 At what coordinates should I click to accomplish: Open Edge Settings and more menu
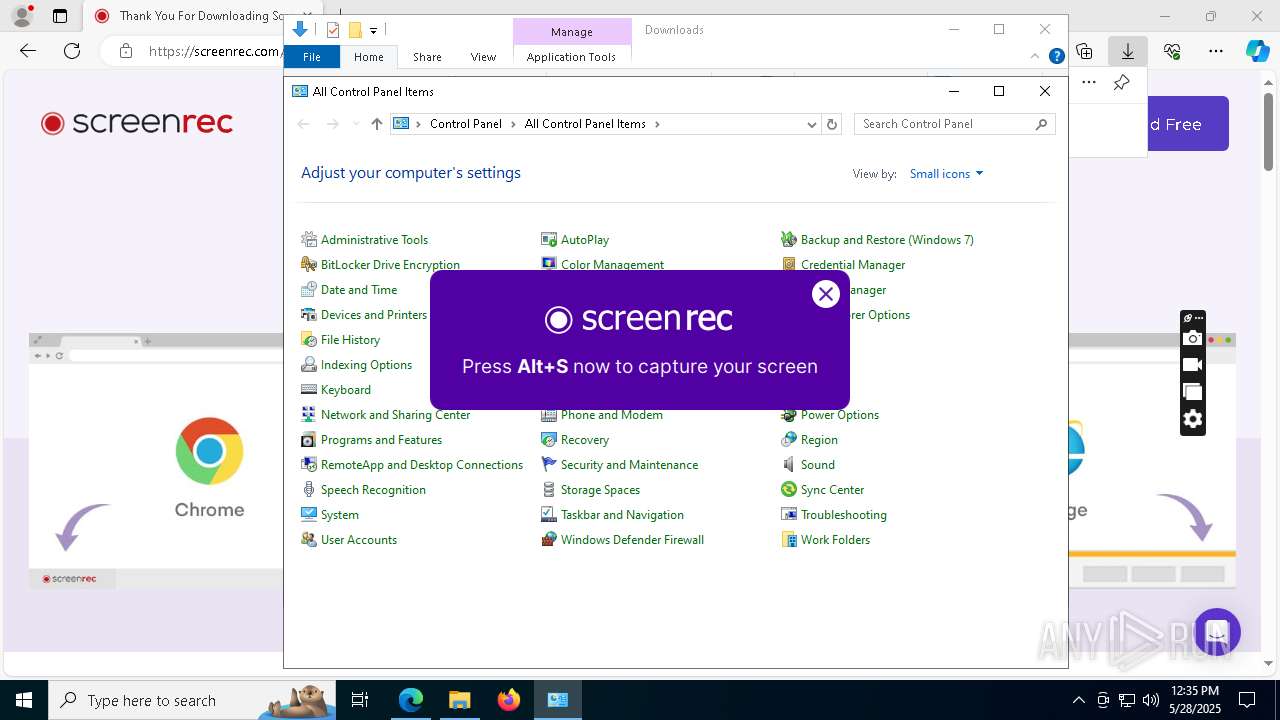[x=1216, y=51]
